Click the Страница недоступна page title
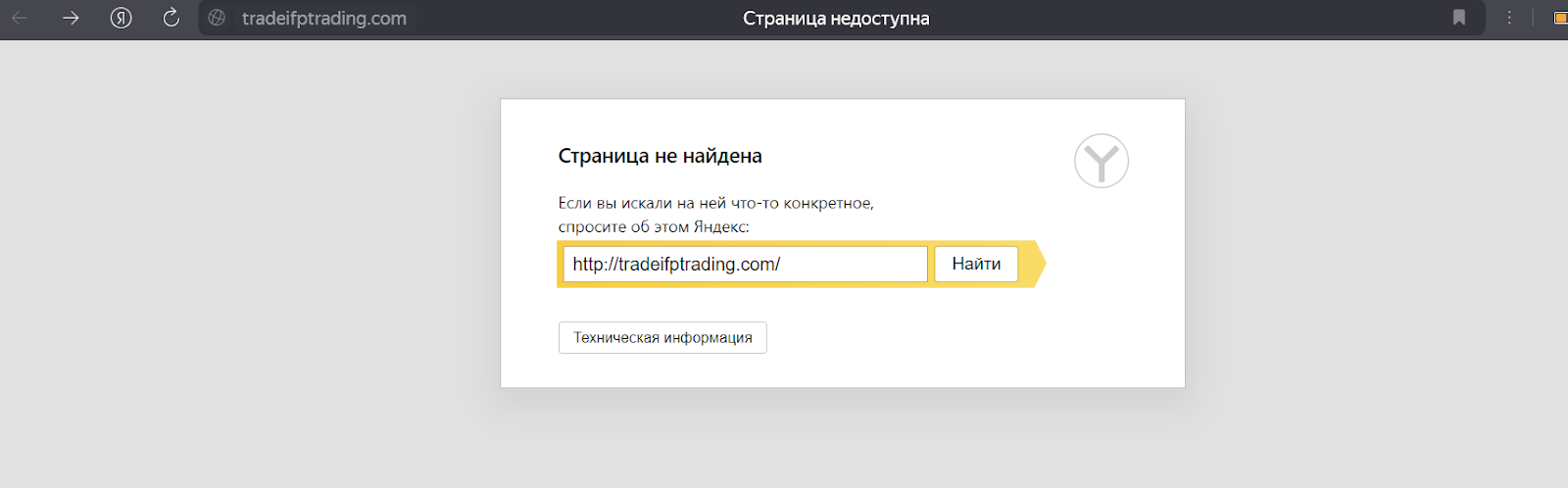This screenshot has width=1568, height=488. (836, 19)
